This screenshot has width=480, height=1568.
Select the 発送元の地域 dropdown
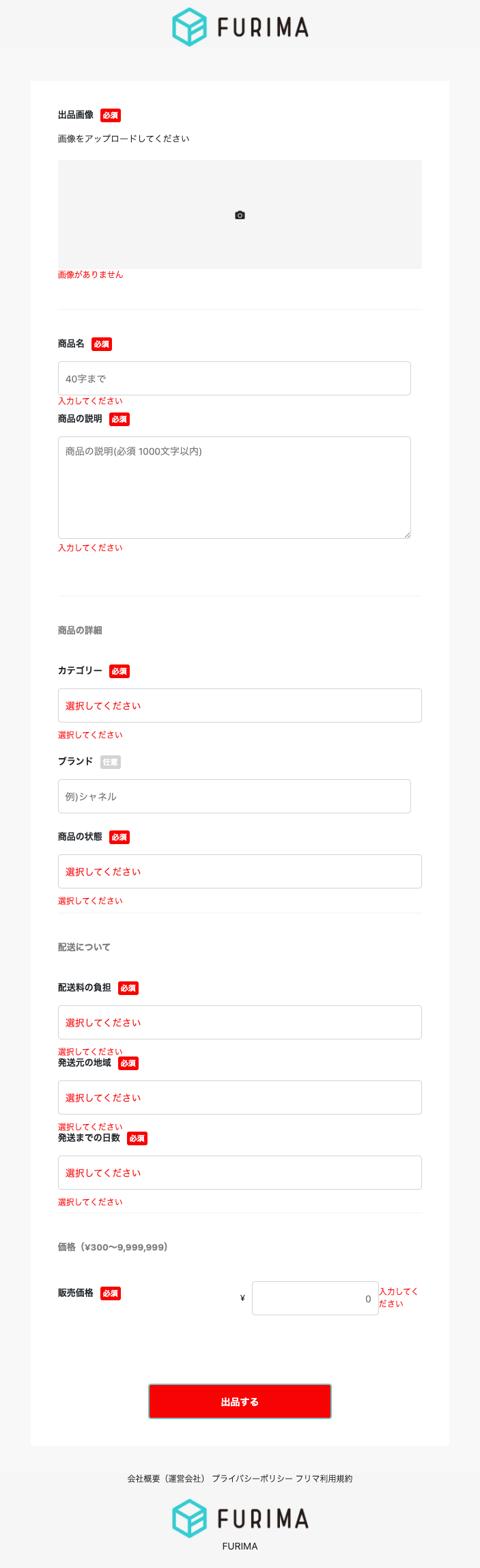point(240,1097)
